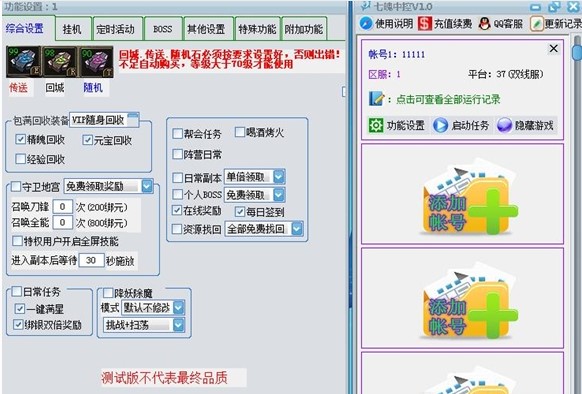Image resolution: width=582 pixels, height=394 pixels.
Task: Enable 日常副本 checkbox
Action: (178, 178)
